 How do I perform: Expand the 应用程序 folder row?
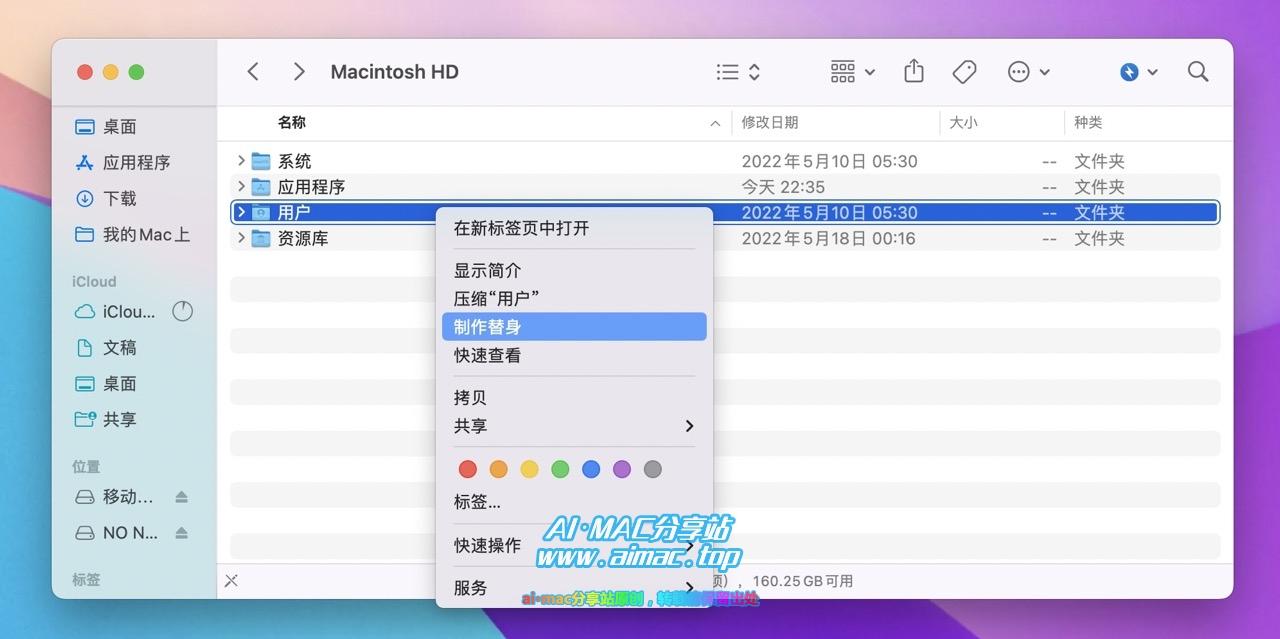click(x=241, y=187)
